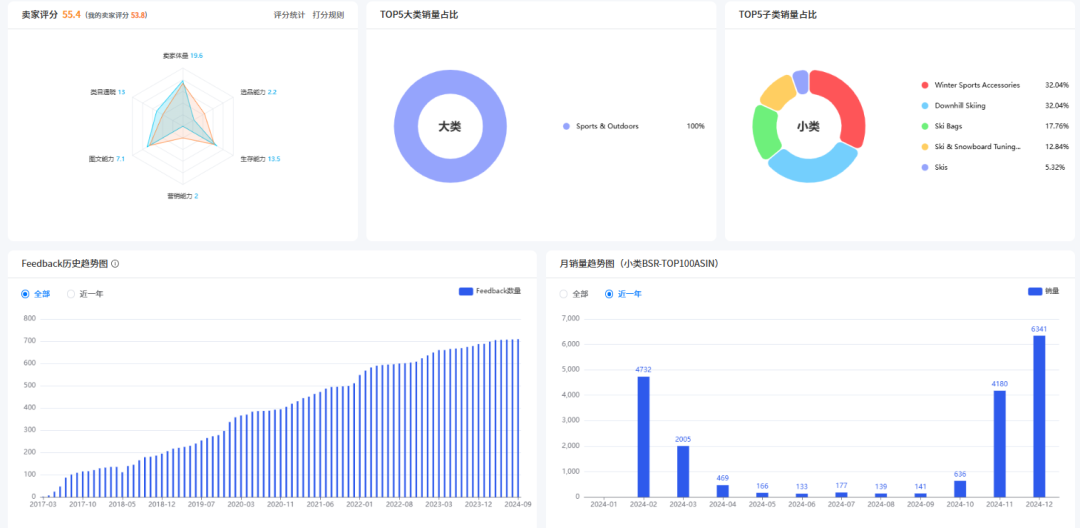The image size is (1080, 528).
Task: Click the 2024-10 sales bar labeled 636
Action: pos(960,489)
